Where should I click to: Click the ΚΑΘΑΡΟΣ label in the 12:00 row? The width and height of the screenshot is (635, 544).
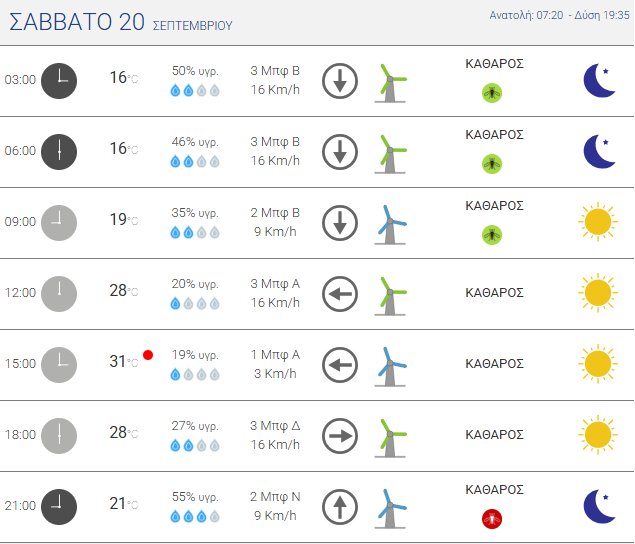[495, 293]
